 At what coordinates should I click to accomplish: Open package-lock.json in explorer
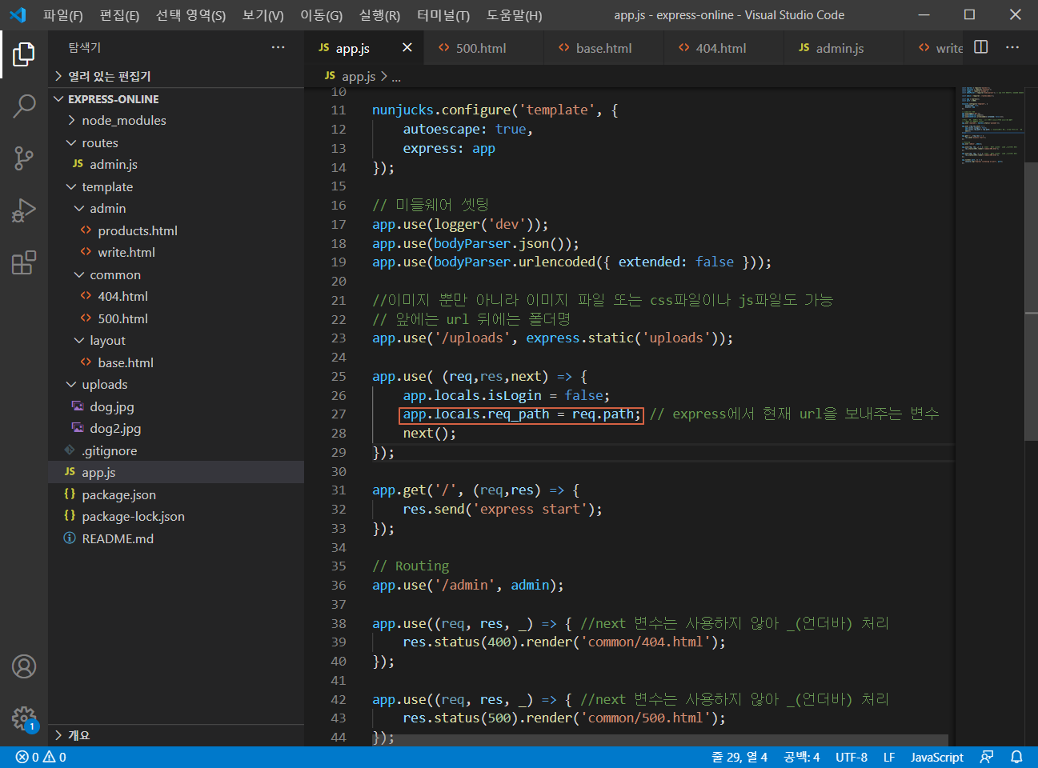132,516
